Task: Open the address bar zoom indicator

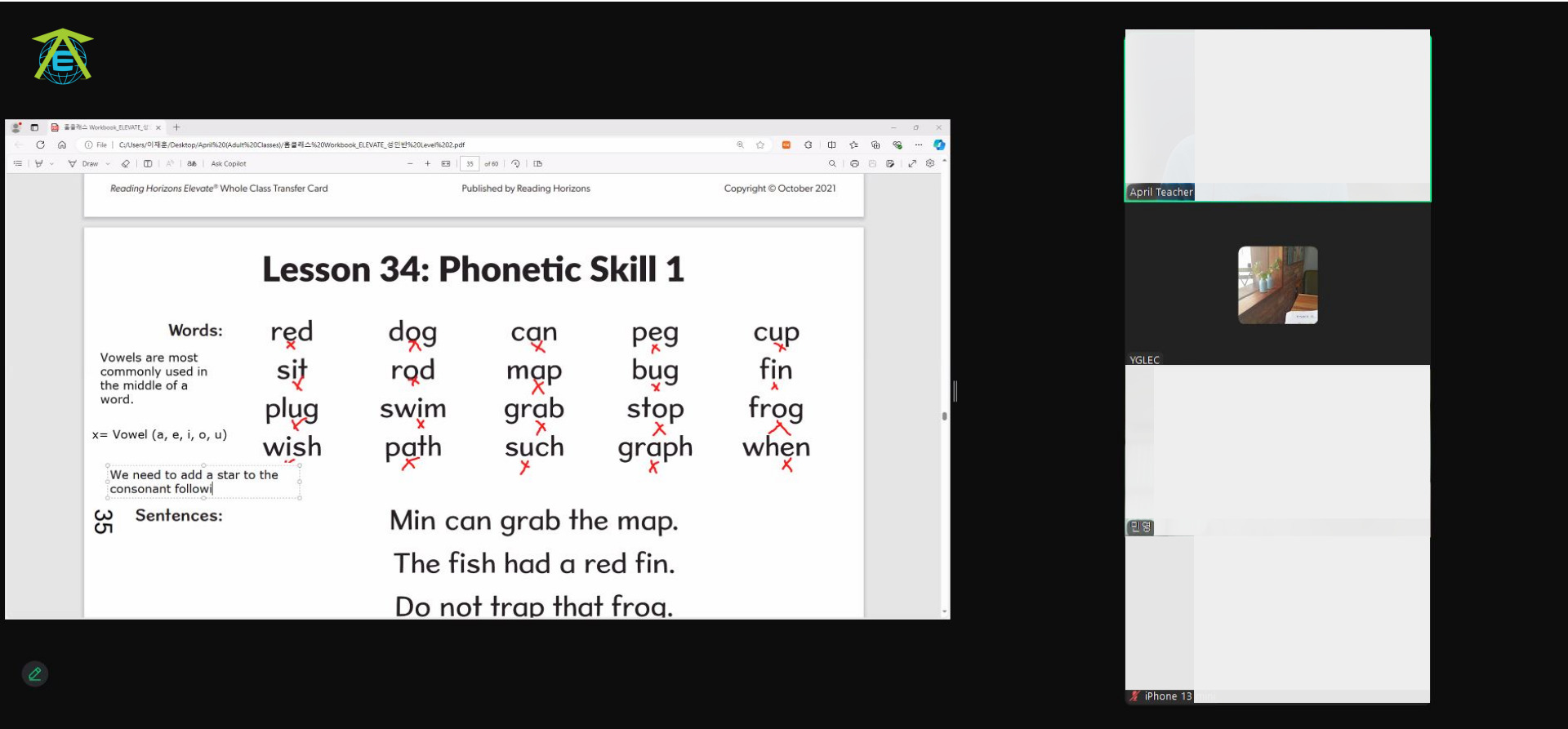Action: pyautogui.click(x=740, y=144)
